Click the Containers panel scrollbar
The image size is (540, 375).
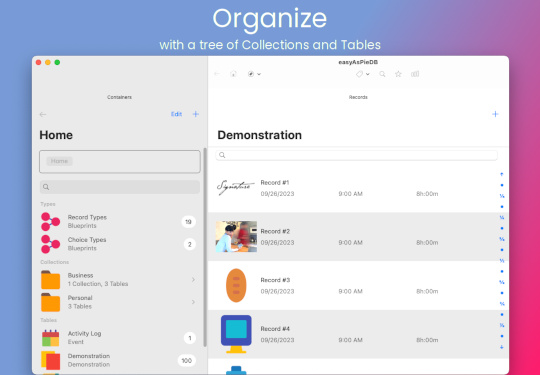pos(205,247)
